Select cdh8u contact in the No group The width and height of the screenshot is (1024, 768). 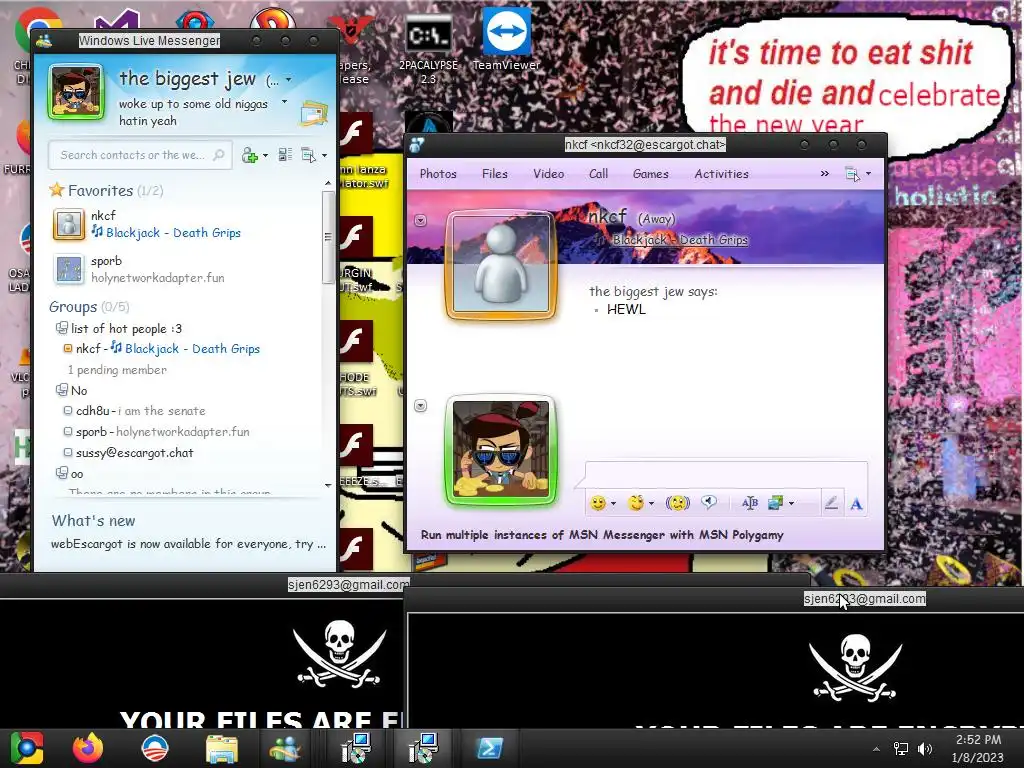[140, 411]
